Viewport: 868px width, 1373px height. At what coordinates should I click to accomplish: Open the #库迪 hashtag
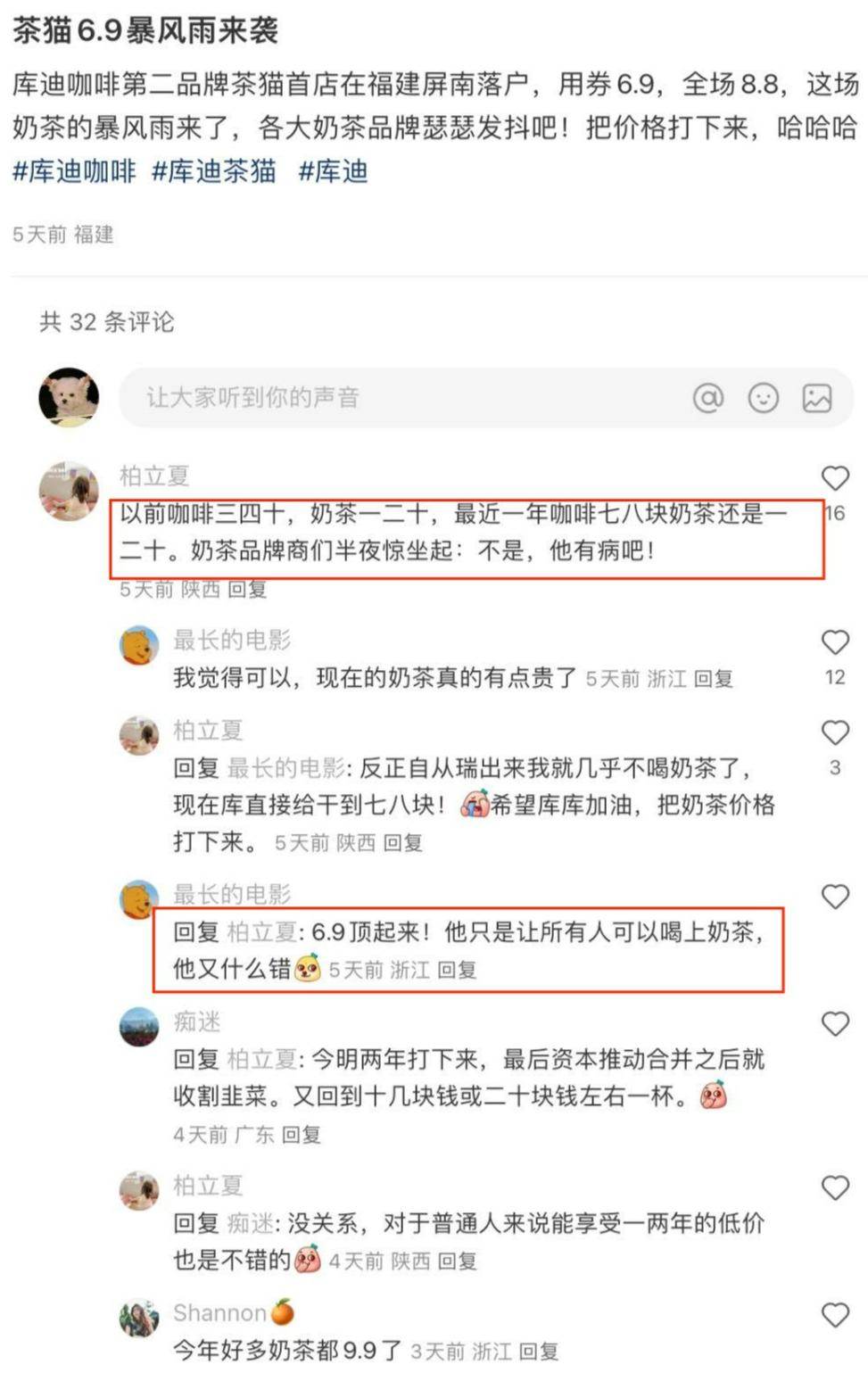(333, 170)
